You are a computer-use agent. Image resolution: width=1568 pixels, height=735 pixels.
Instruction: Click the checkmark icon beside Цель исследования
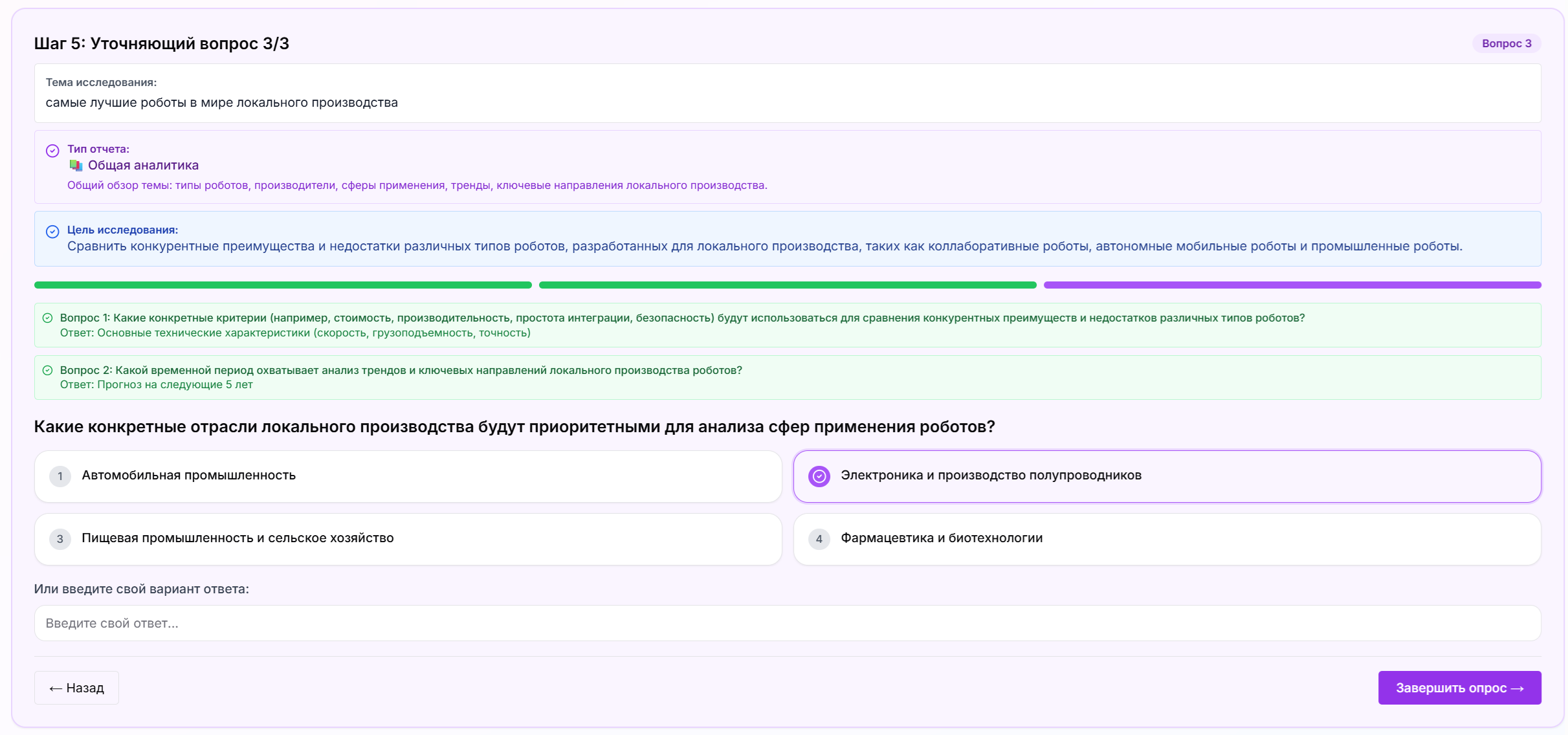click(x=52, y=232)
